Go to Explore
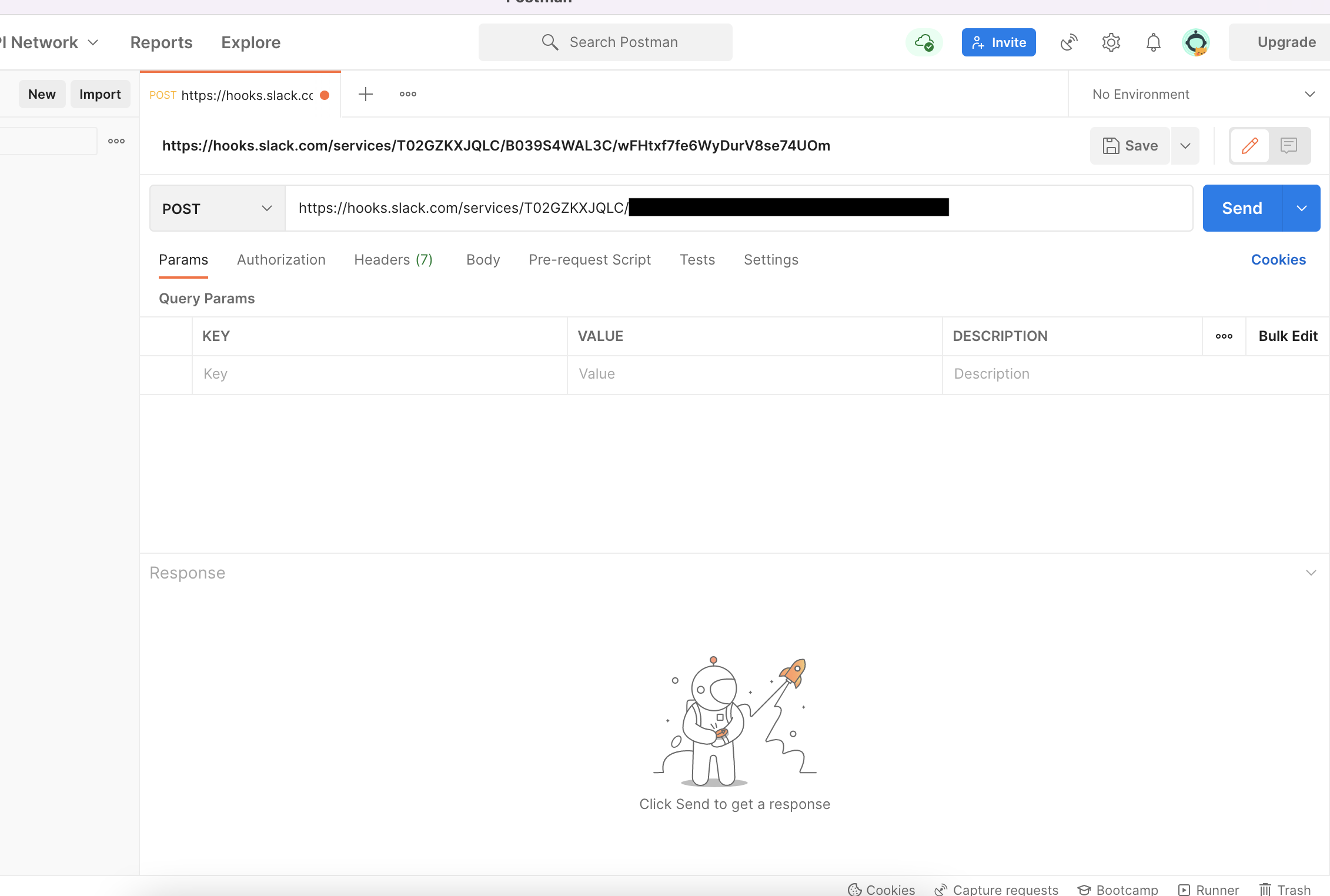1330x896 pixels. (251, 42)
